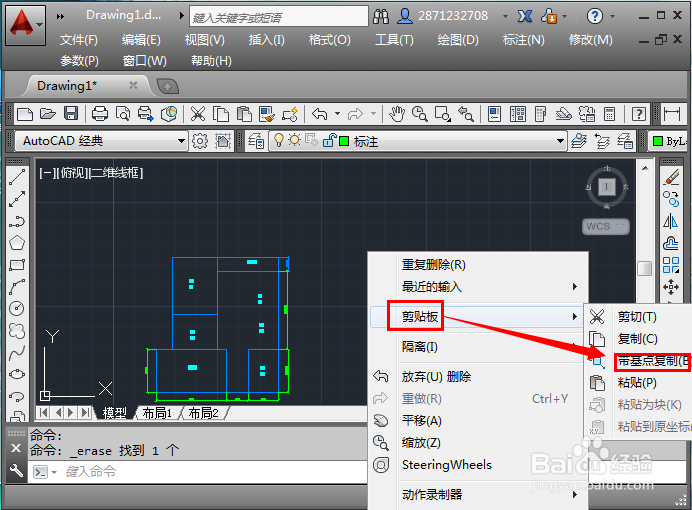Click the Open file folder icon

48,114
